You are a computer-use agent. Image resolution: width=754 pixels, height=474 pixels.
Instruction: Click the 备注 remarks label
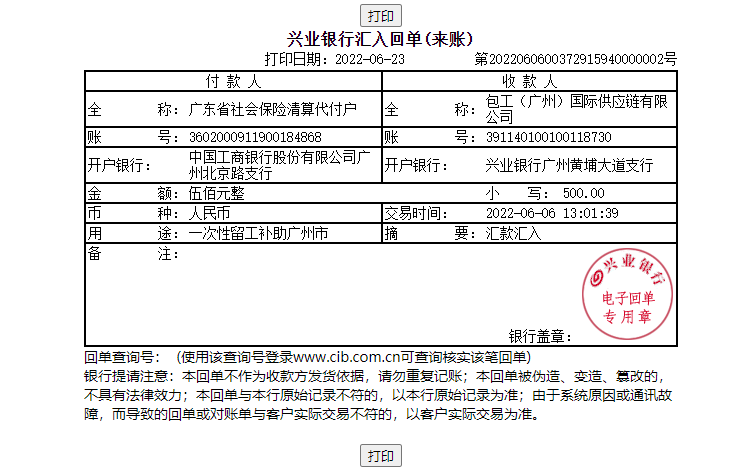click(132, 253)
